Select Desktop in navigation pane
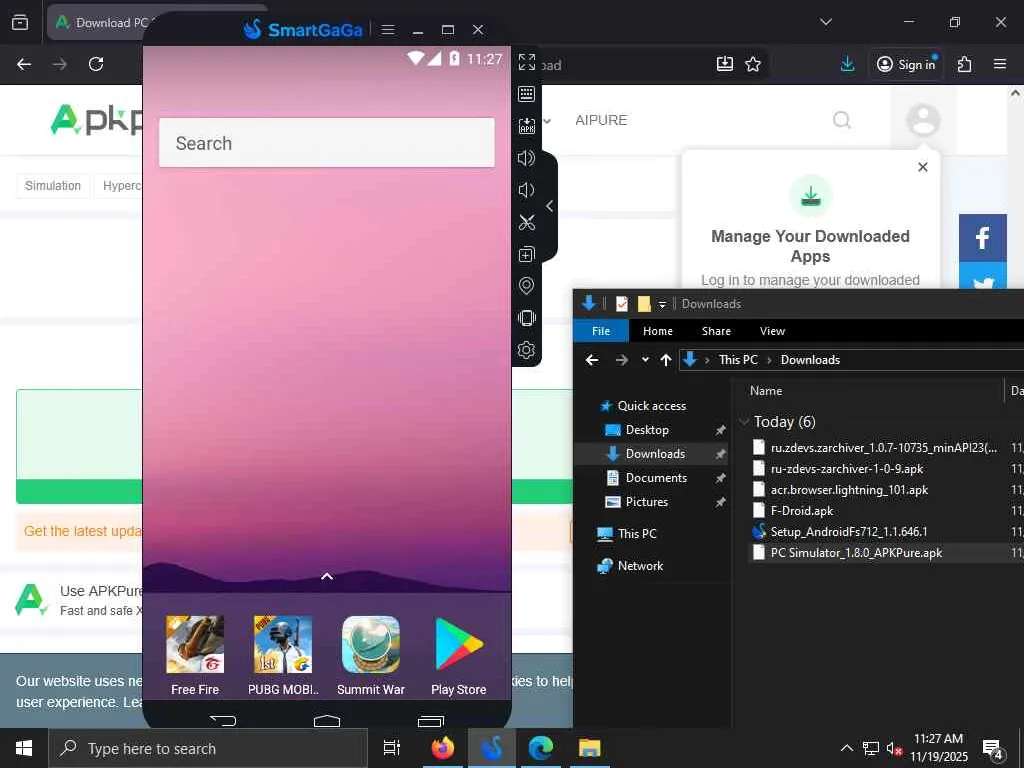Screen dimensions: 1024x768 [x=647, y=430]
